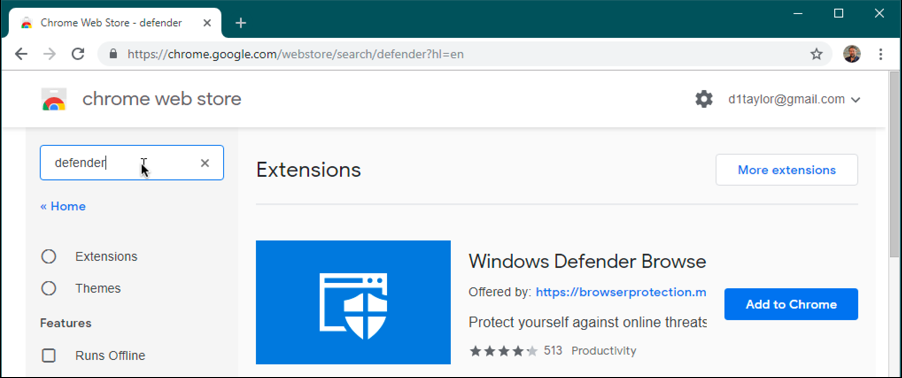The image size is (902, 378).
Task: Open the web store settings gear
Action: click(x=704, y=99)
